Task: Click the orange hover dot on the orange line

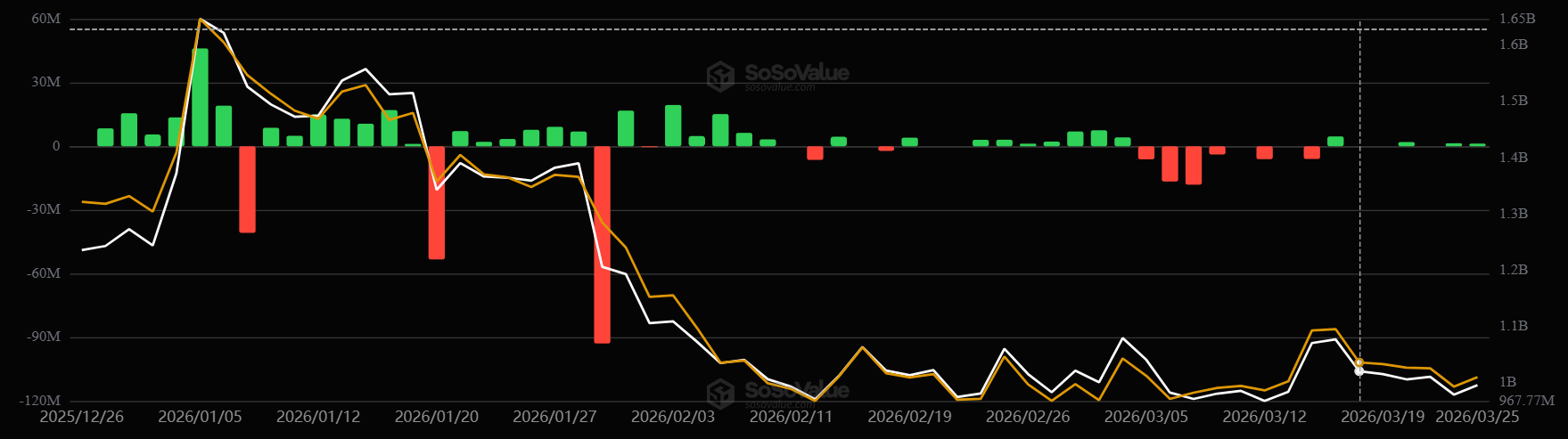Action: pos(1359,362)
